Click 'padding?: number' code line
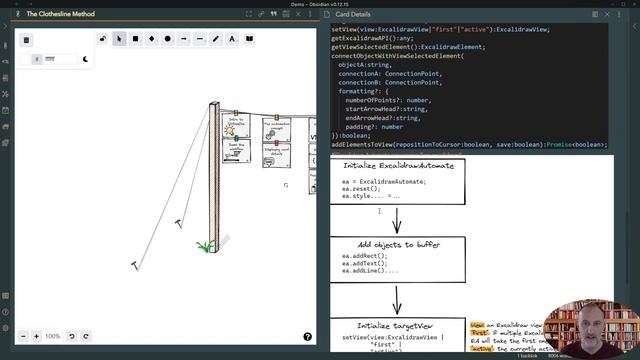Screen dimensions: 640x360 click(x=374, y=127)
